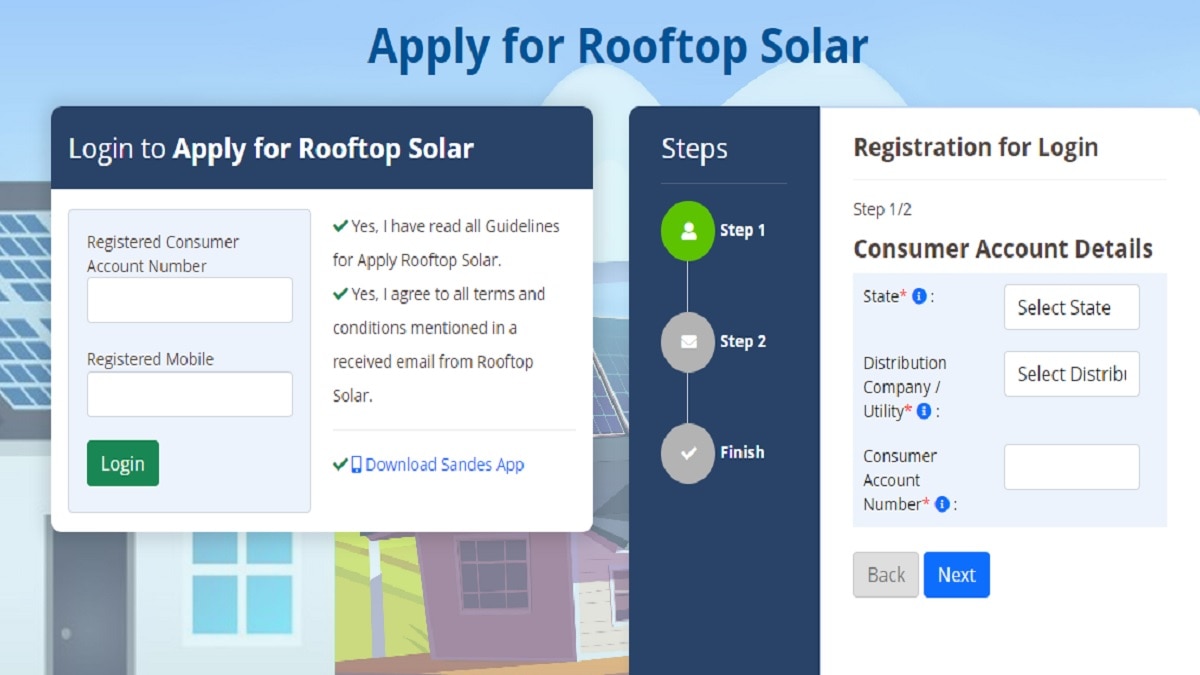Open the Select State dropdown
The height and width of the screenshot is (675, 1200).
(x=1071, y=308)
